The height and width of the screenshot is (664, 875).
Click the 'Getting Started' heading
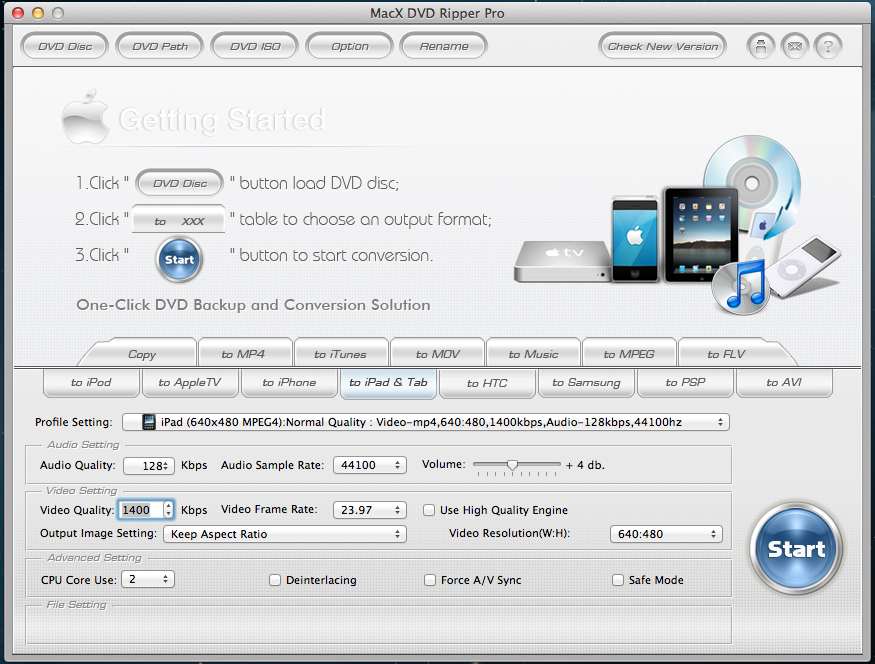(222, 119)
